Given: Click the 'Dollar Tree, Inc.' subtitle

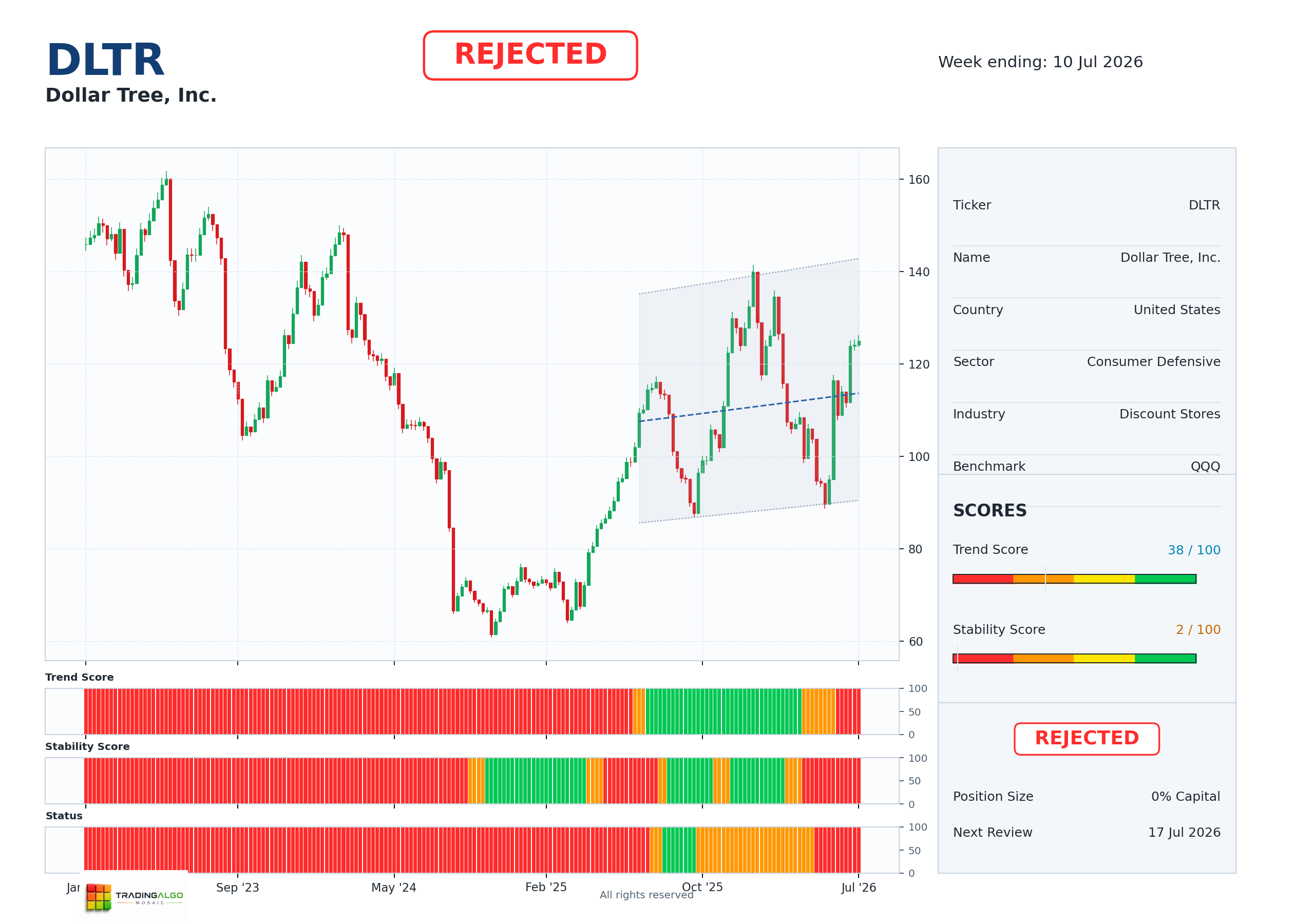Looking at the screenshot, I should point(131,95).
